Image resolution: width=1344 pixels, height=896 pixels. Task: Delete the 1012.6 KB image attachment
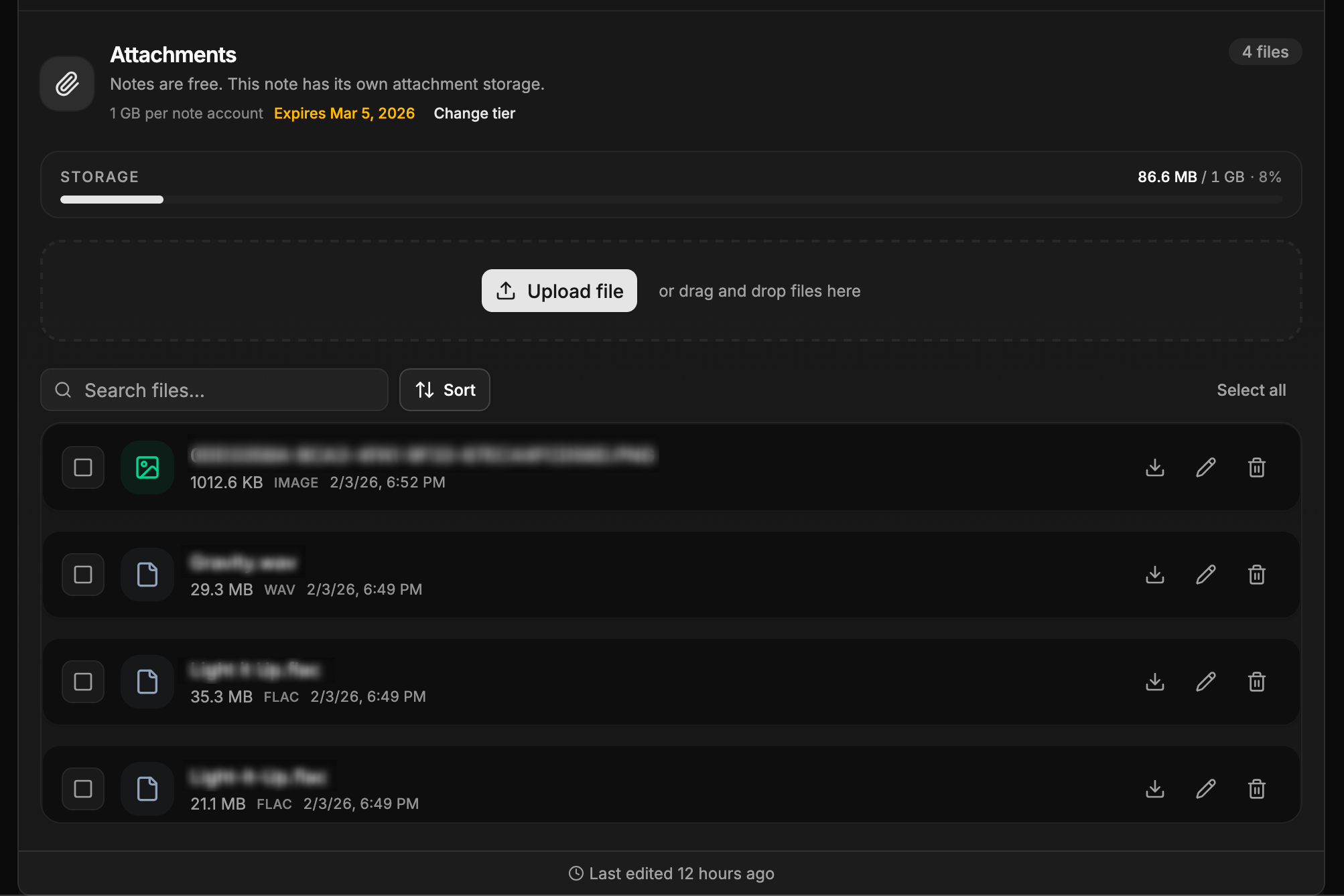1256,467
